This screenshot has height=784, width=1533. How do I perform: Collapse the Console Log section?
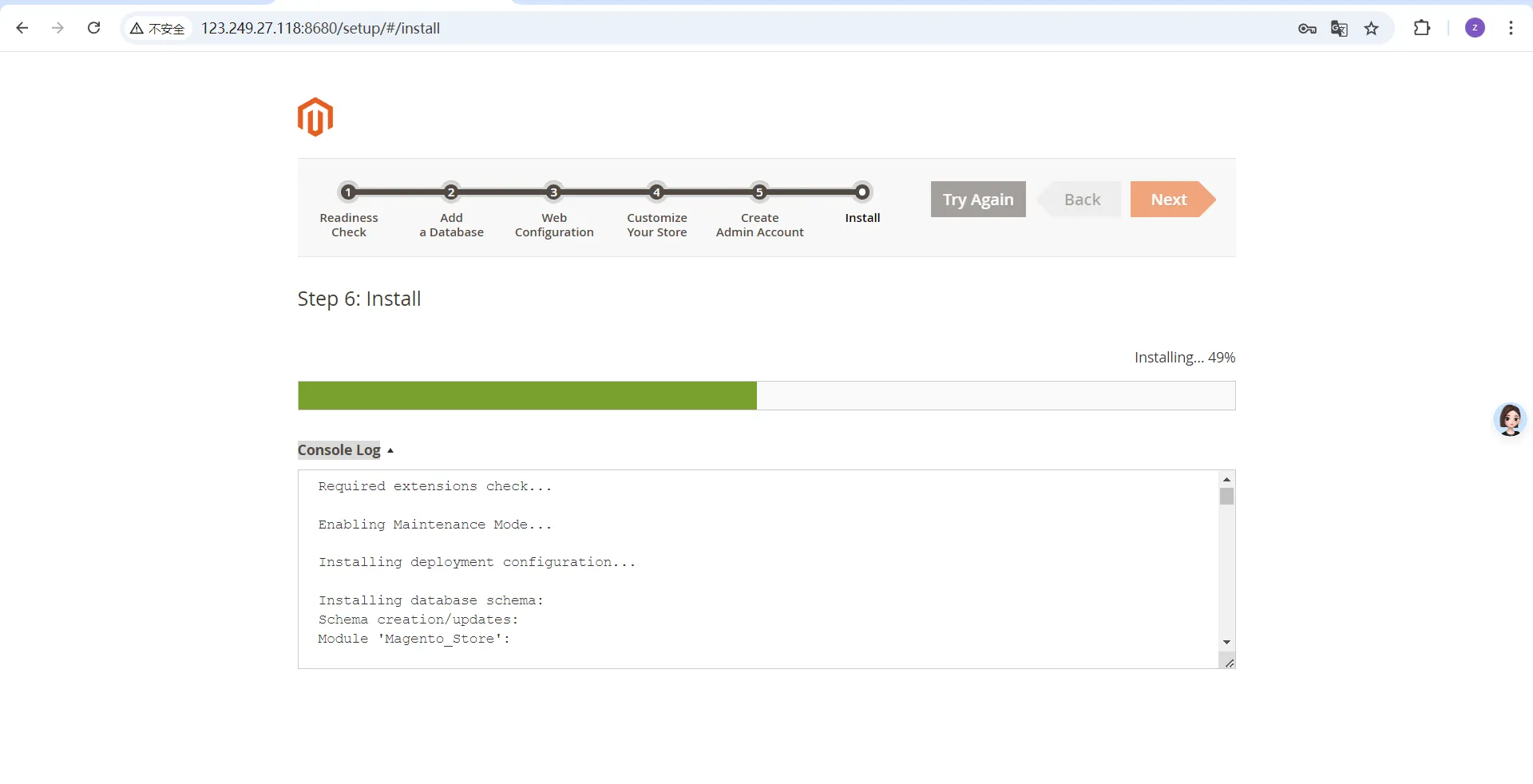[x=346, y=450]
